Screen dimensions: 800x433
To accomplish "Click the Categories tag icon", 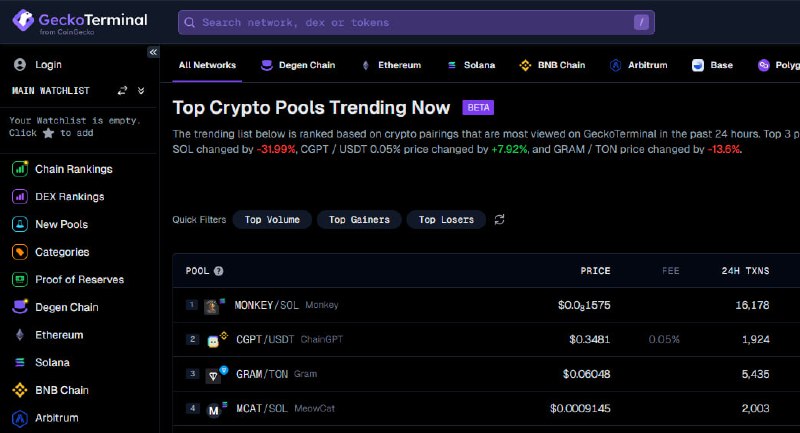I will point(20,252).
